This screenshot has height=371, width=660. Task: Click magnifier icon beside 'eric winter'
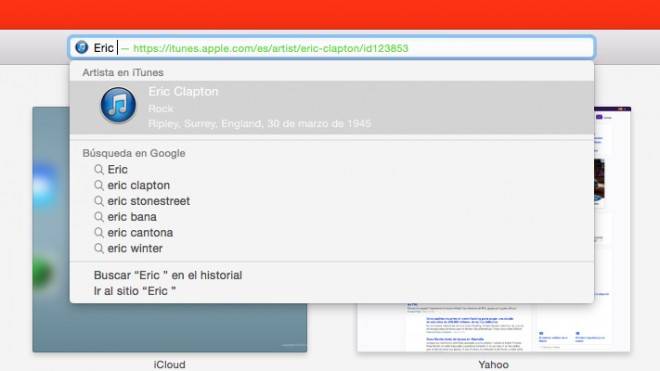pos(99,248)
